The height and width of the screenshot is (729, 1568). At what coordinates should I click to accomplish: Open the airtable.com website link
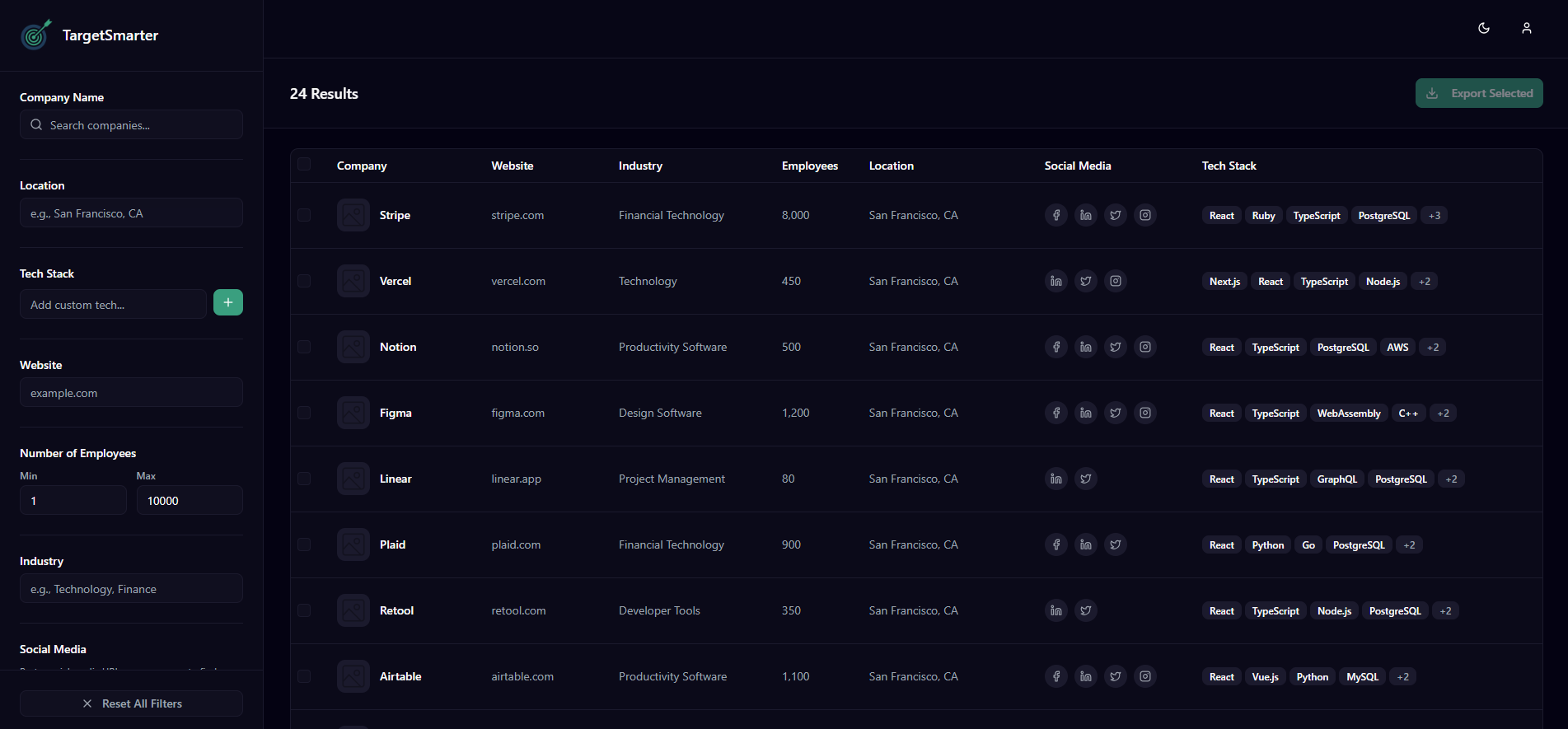[x=522, y=676]
